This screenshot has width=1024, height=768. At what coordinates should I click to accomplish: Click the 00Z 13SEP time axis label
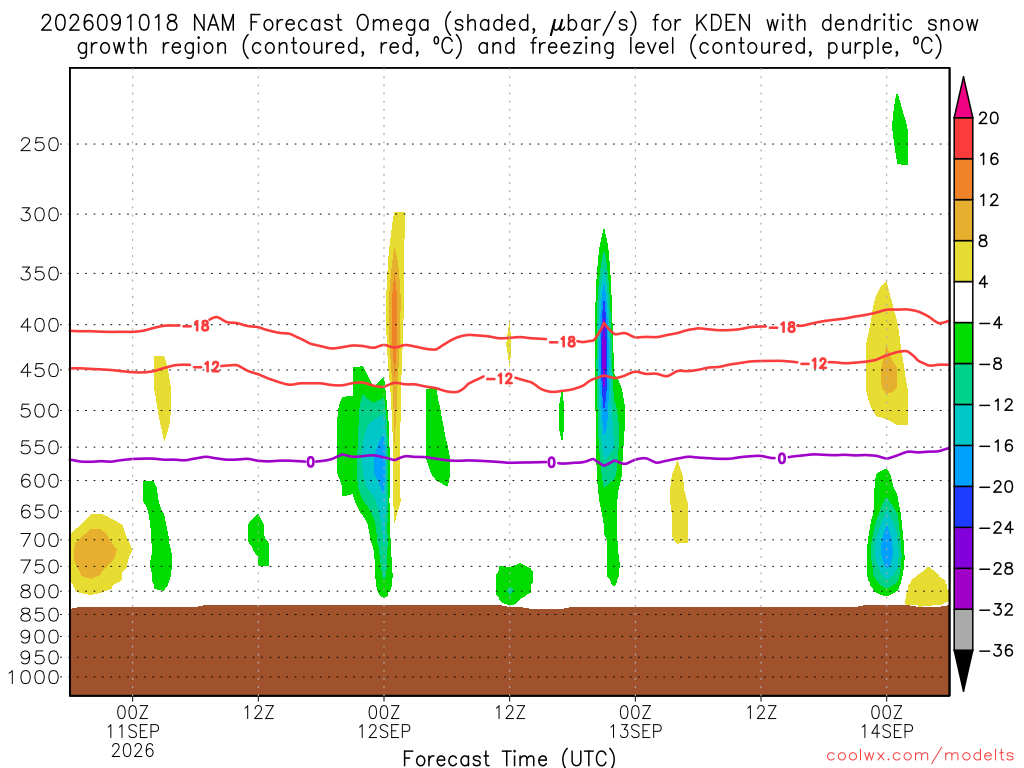(x=635, y=721)
